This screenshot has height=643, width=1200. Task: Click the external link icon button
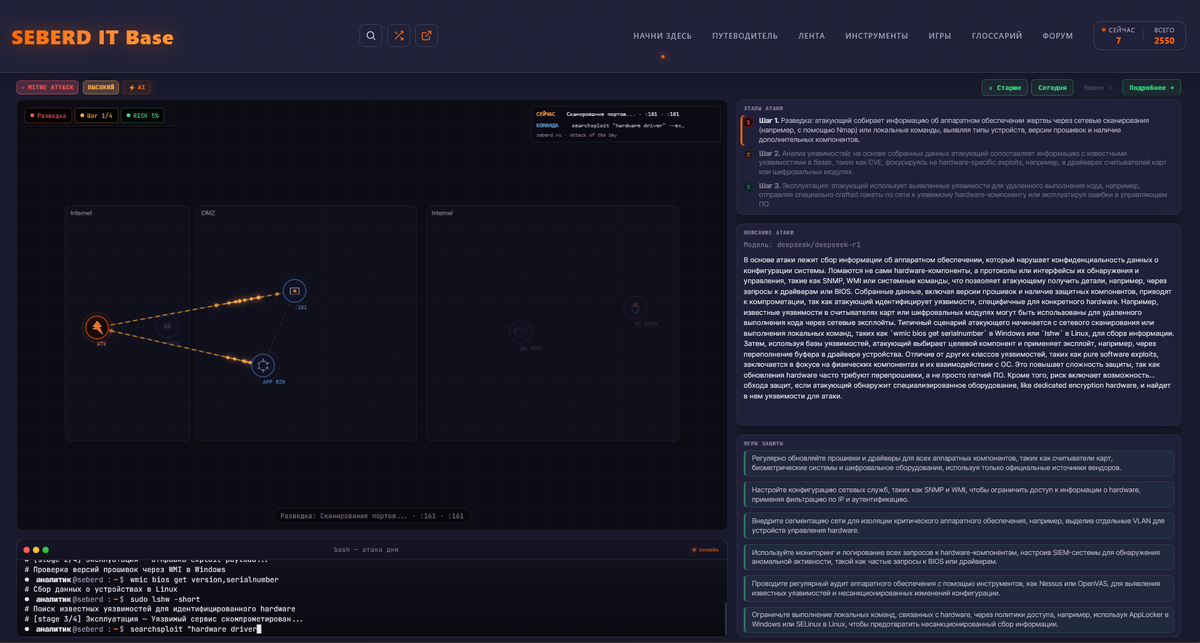pyautogui.click(x=427, y=36)
